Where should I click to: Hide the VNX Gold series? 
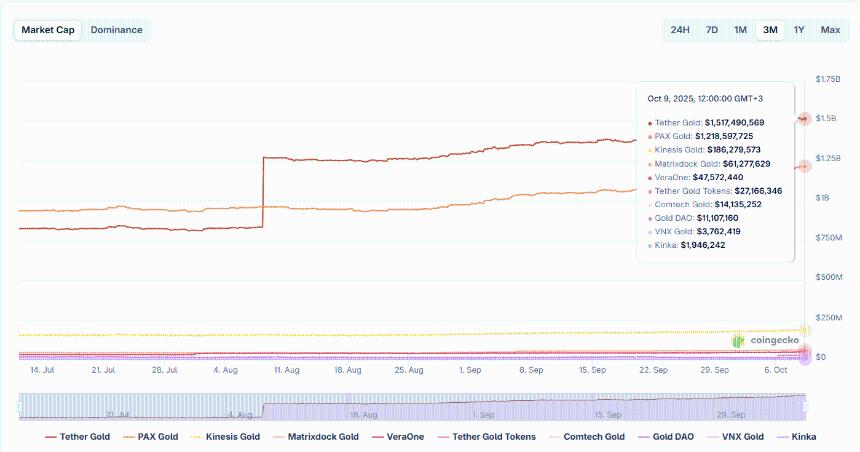click(x=735, y=437)
